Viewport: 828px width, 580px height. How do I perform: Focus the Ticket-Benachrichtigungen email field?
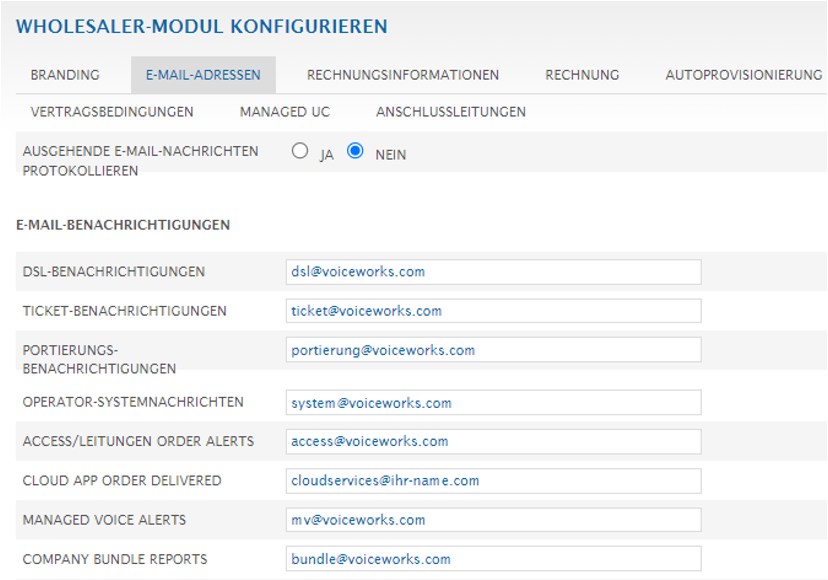[x=493, y=311]
